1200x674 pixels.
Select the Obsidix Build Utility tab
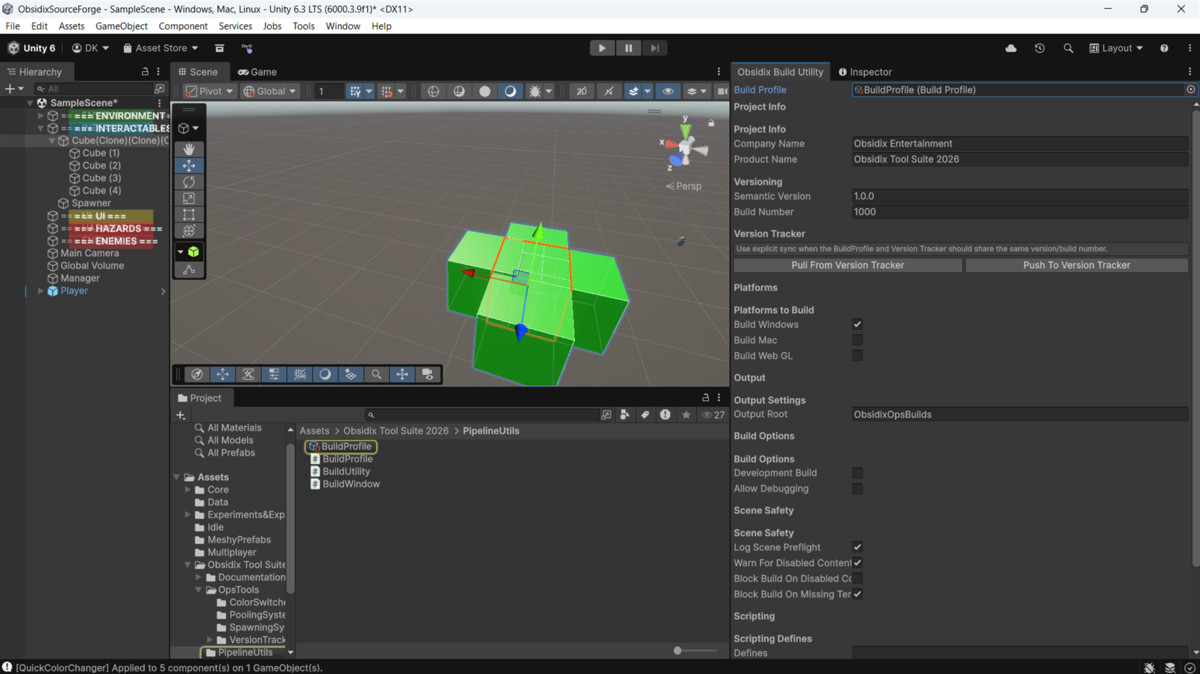tap(780, 72)
